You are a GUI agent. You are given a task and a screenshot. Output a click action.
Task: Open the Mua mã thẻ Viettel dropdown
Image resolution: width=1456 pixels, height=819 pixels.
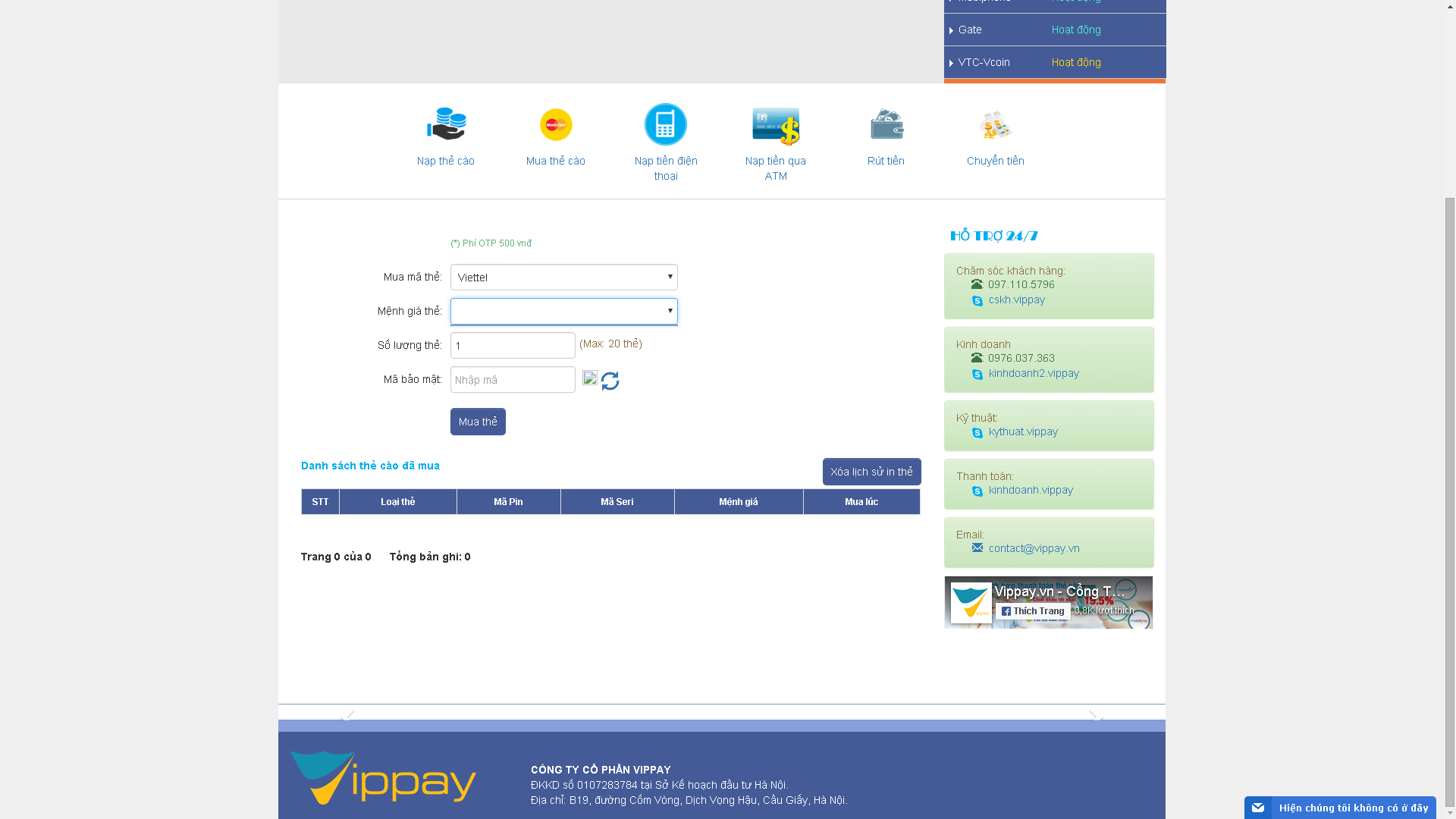pyautogui.click(x=563, y=278)
